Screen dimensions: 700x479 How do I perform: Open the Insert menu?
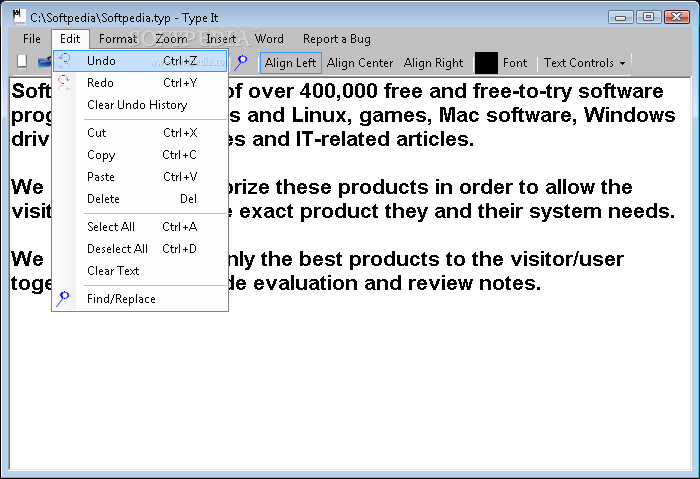point(221,39)
